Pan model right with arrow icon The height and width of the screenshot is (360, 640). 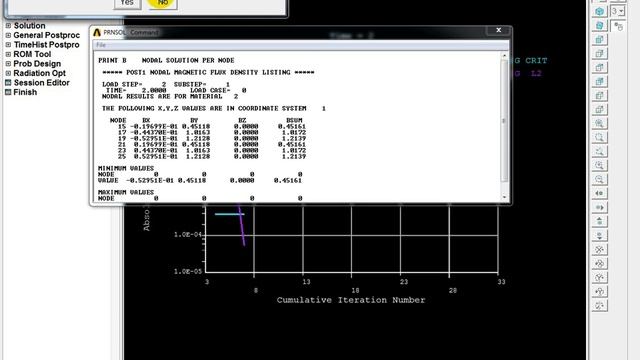click(x=599, y=207)
